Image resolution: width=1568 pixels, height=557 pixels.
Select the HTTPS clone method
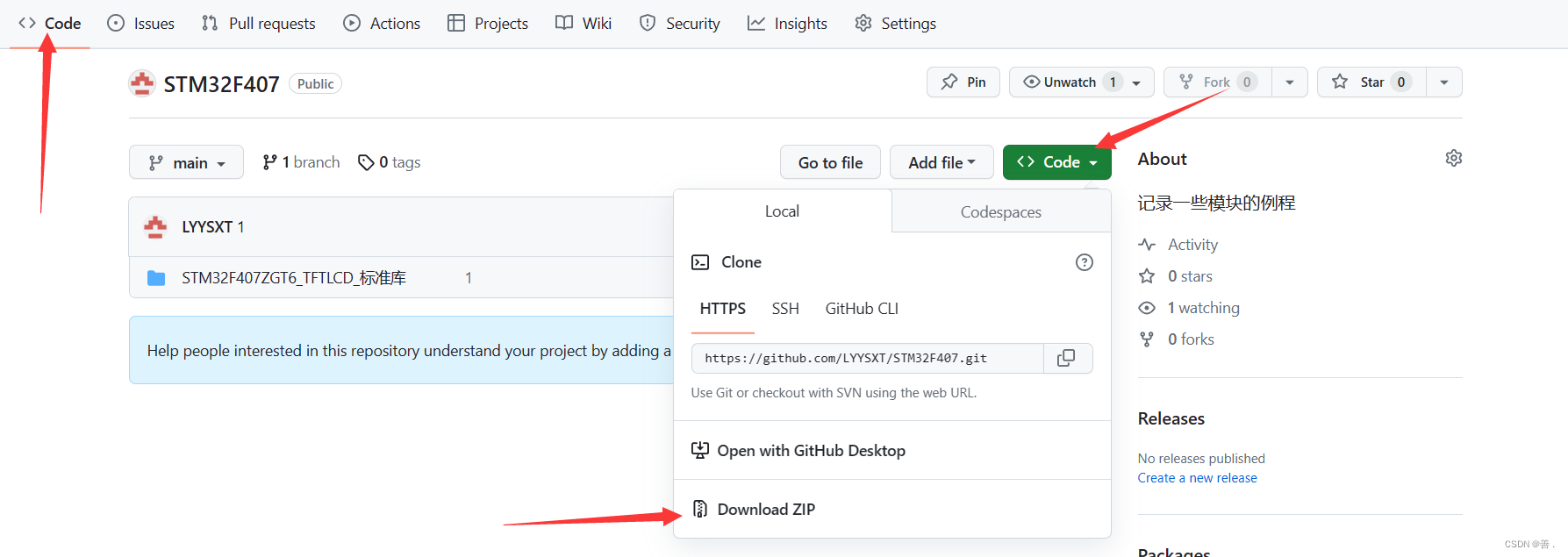(x=723, y=309)
